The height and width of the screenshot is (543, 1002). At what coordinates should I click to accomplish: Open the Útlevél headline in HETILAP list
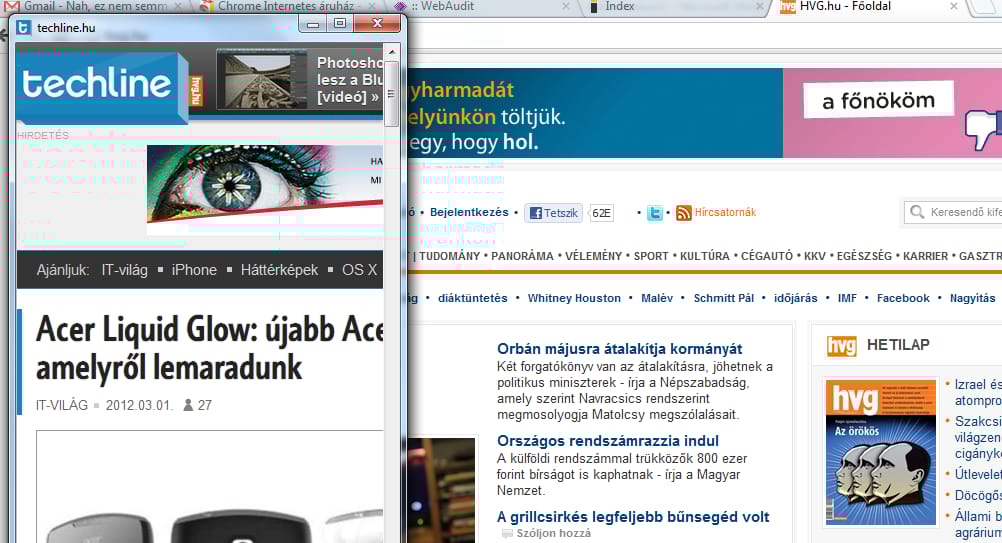(x=978, y=474)
